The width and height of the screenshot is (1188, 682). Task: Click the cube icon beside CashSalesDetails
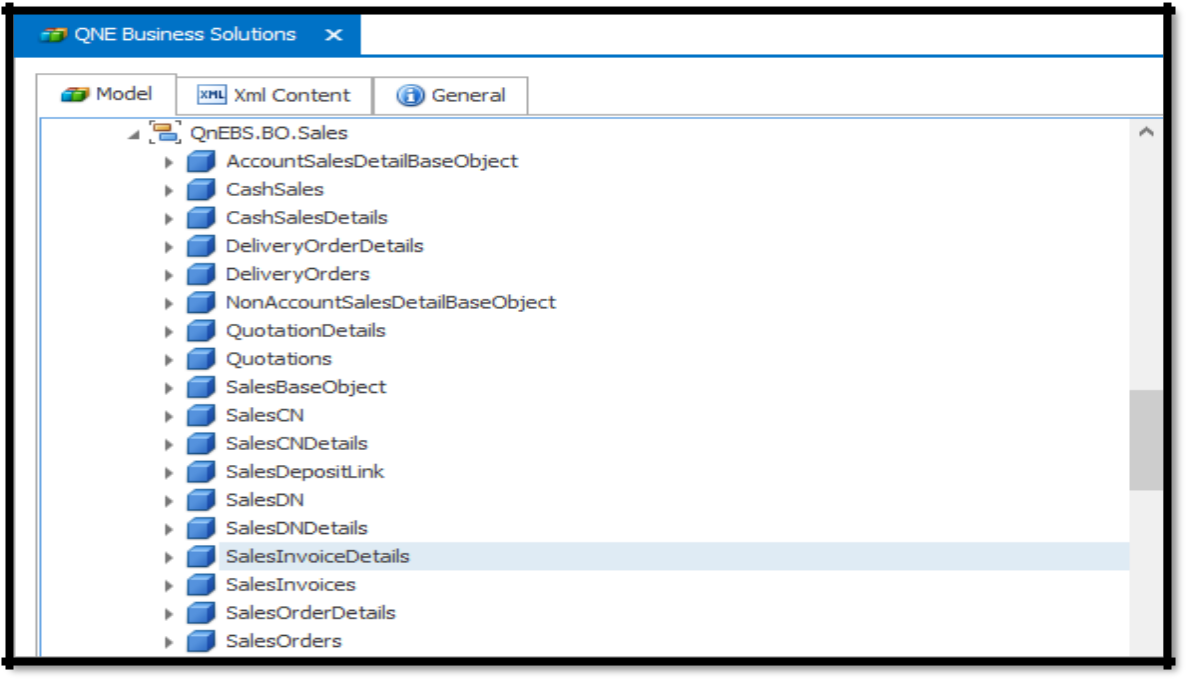201,217
